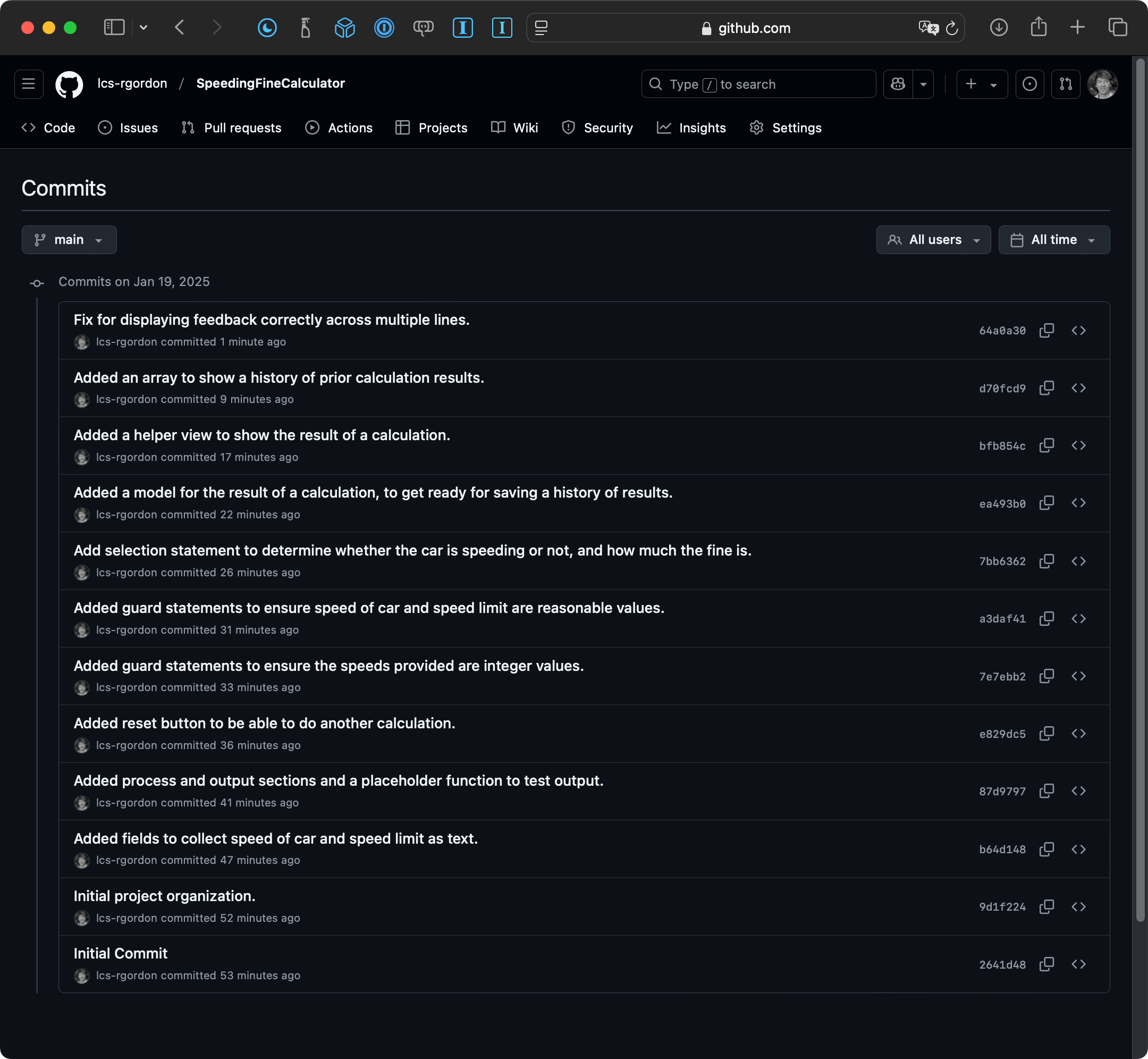Toggle Safari sidebar visibility
The width and height of the screenshot is (1148, 1059).
114,28
